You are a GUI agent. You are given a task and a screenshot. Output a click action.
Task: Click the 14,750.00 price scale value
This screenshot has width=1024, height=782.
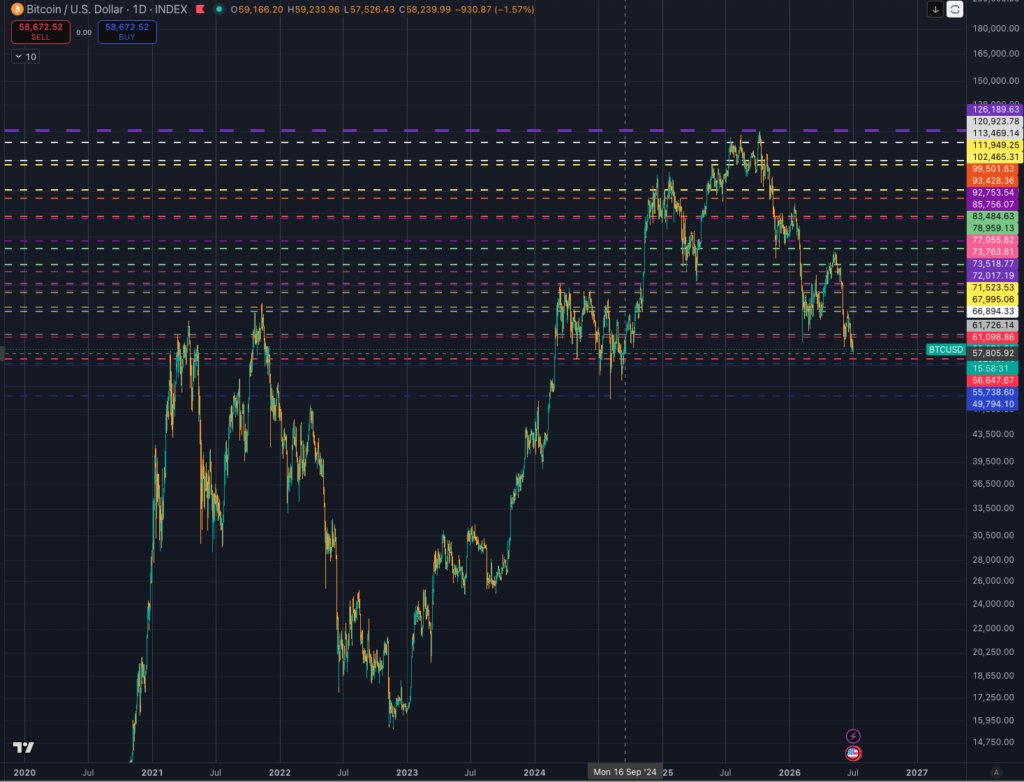(995, 742)
